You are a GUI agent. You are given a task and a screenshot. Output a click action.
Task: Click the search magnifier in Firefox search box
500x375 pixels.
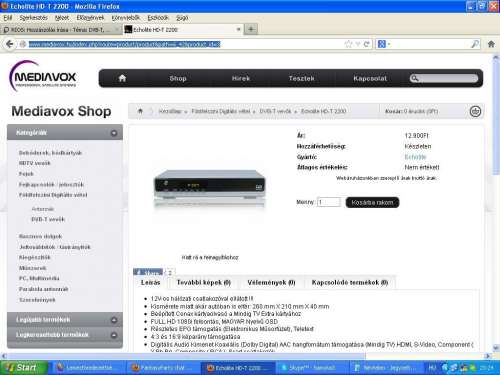[x=475, y=44]
